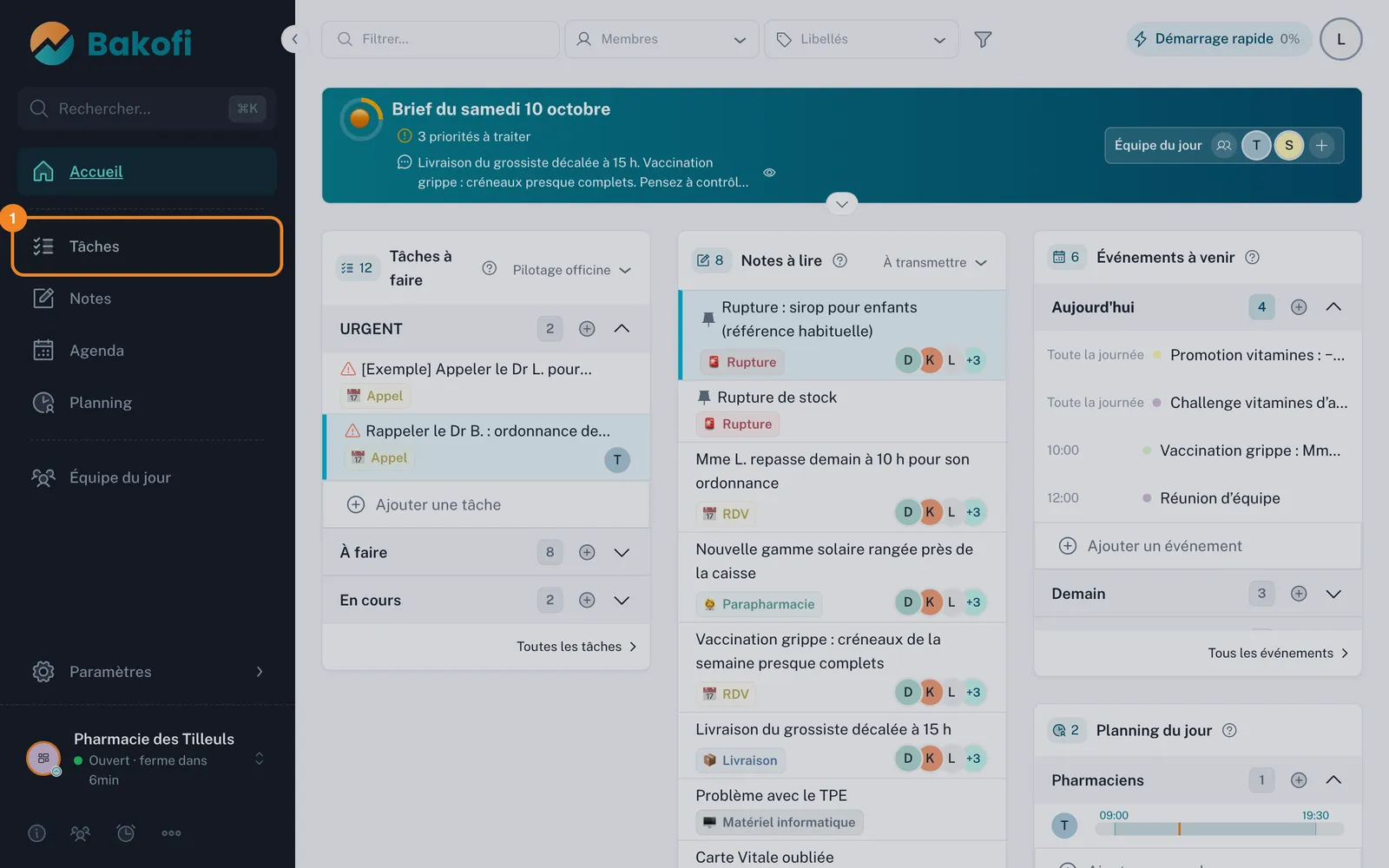Click the Tous les événements link
The height and width of the screenshot is (868, 1389).
click(x=1278, y=653)
